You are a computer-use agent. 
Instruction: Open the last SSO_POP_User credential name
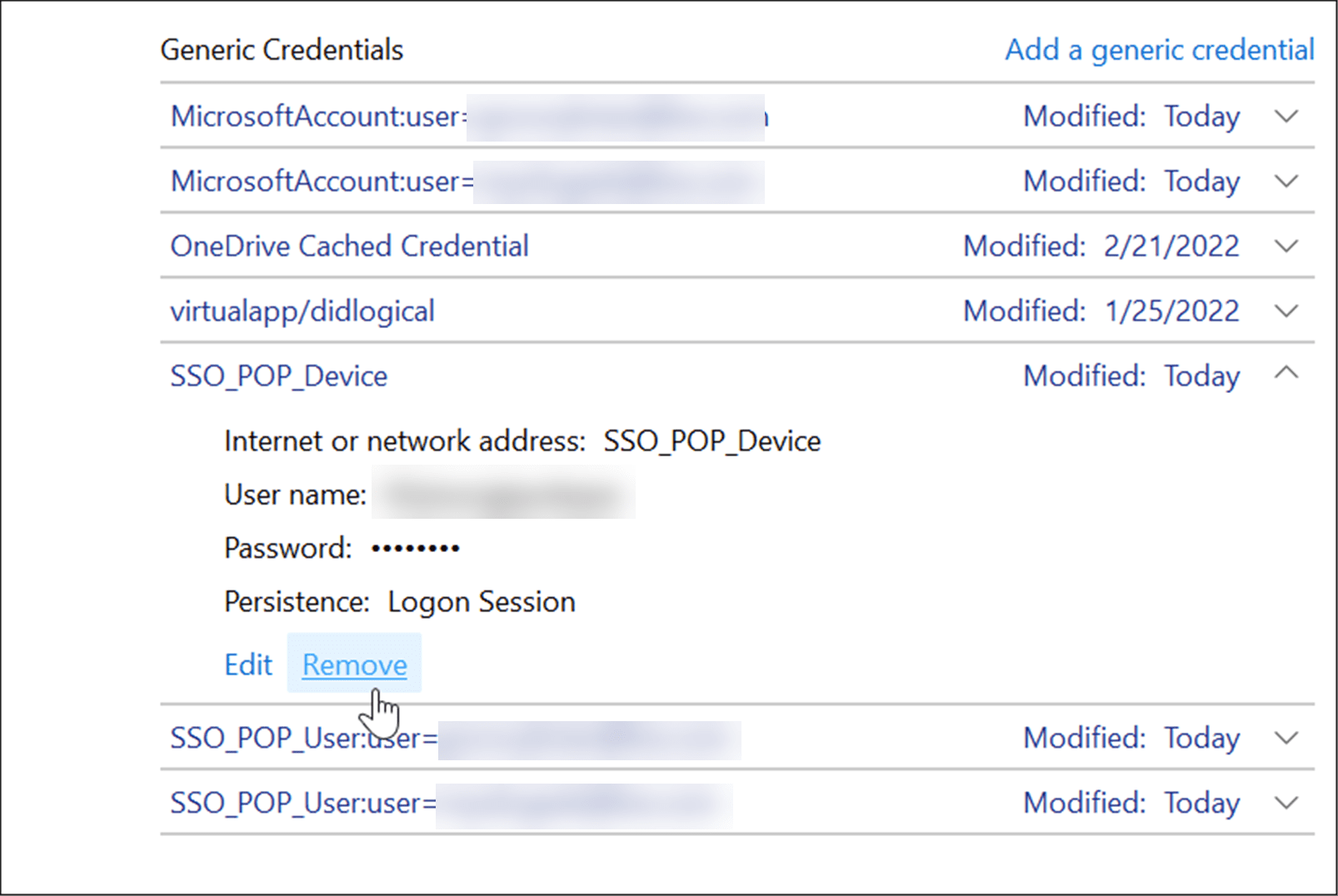tap(302, 804)
